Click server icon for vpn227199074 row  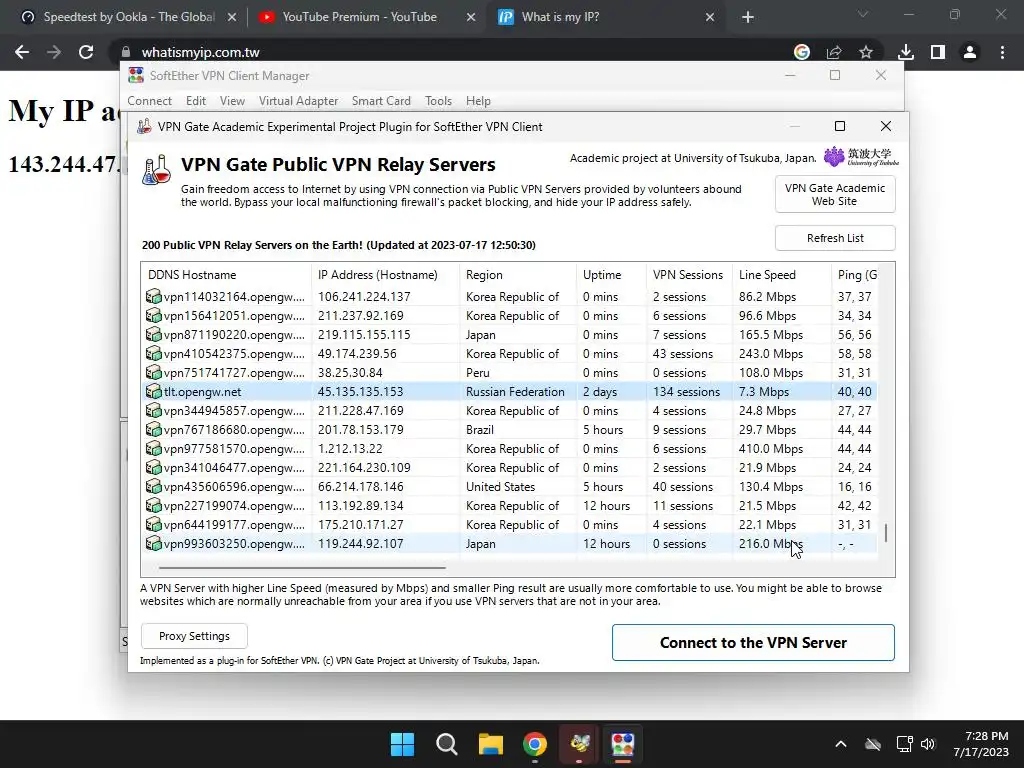[x=153, y=505]
